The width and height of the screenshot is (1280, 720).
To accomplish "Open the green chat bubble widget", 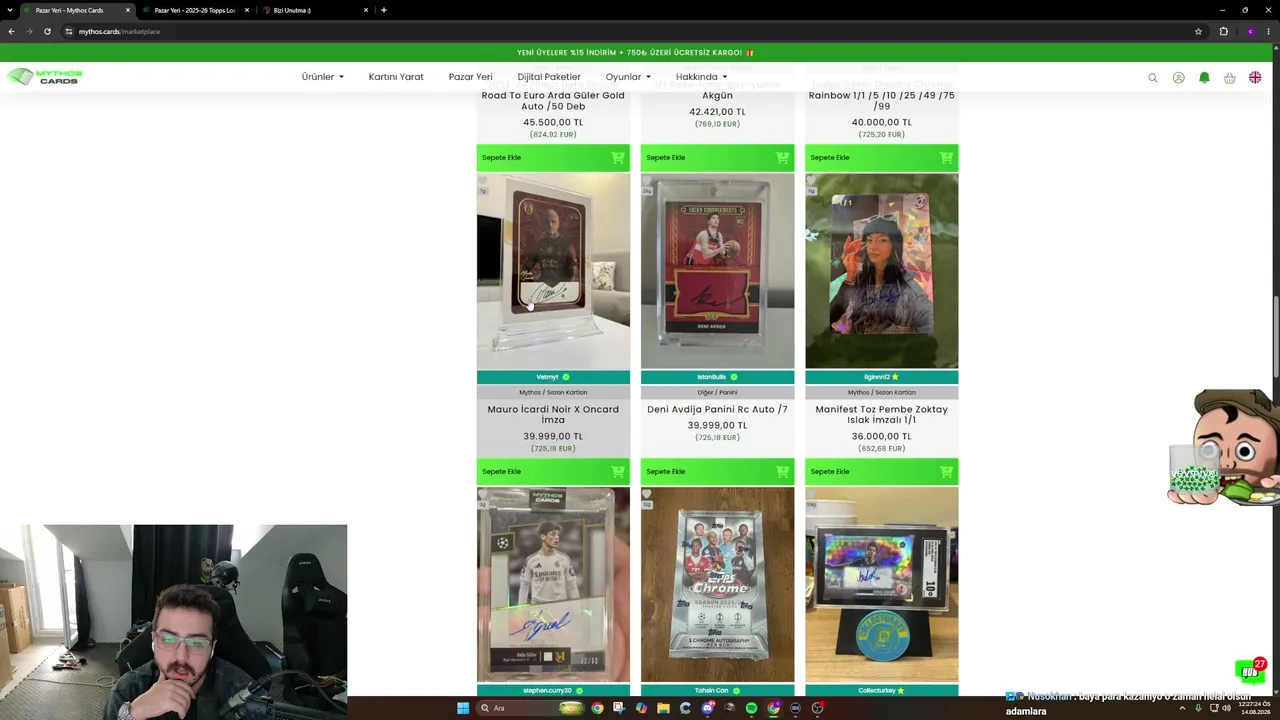I will pos(1250,670).
